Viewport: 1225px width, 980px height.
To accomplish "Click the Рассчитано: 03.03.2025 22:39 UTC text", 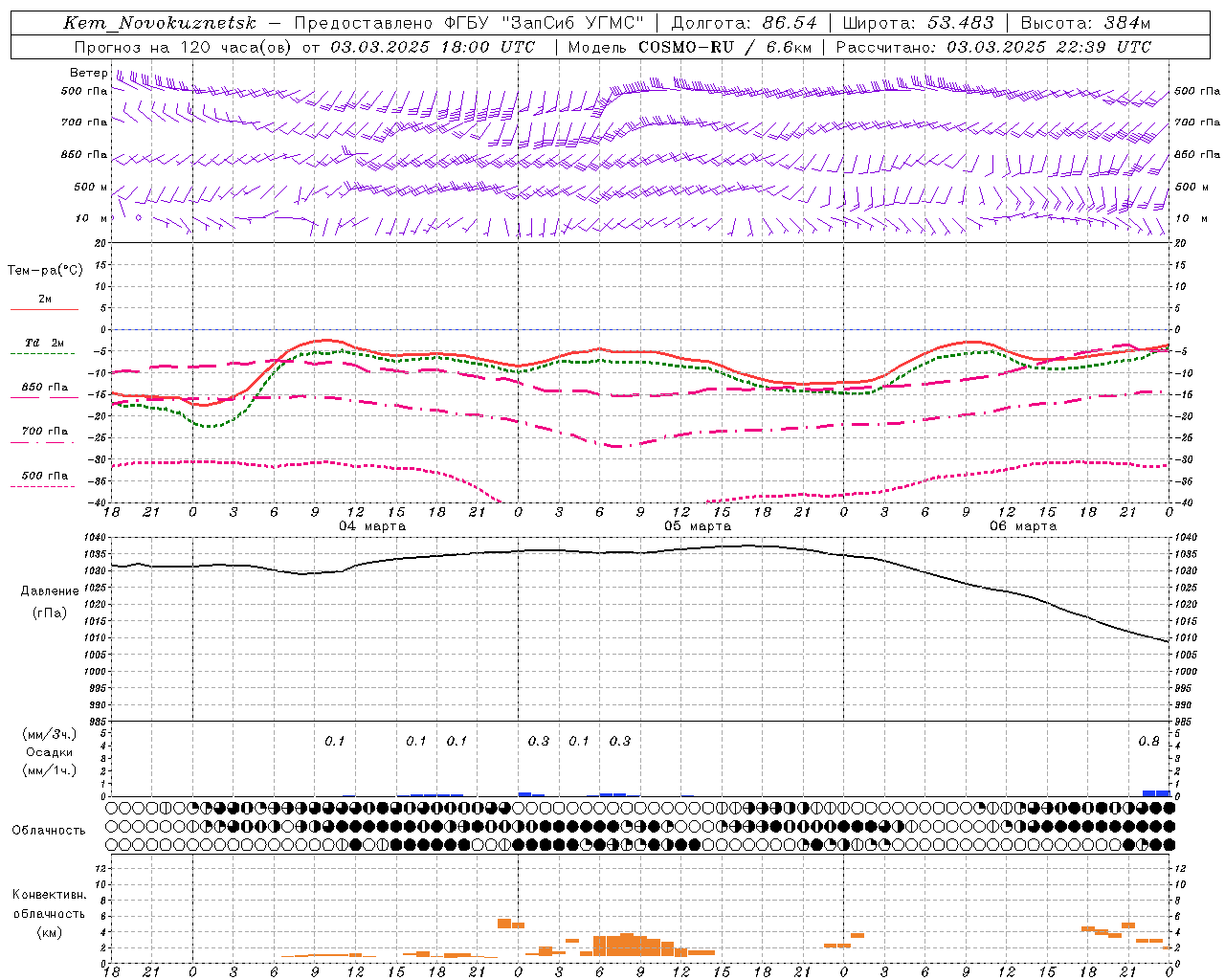I will (992, 47).
